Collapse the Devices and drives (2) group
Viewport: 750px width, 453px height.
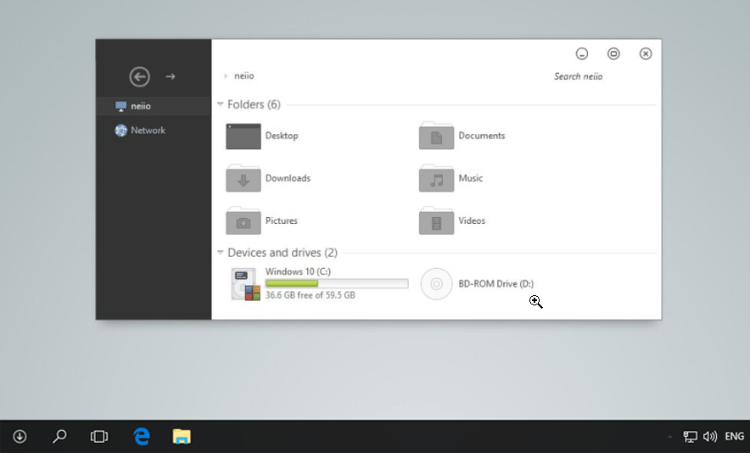tap(220, 252)
